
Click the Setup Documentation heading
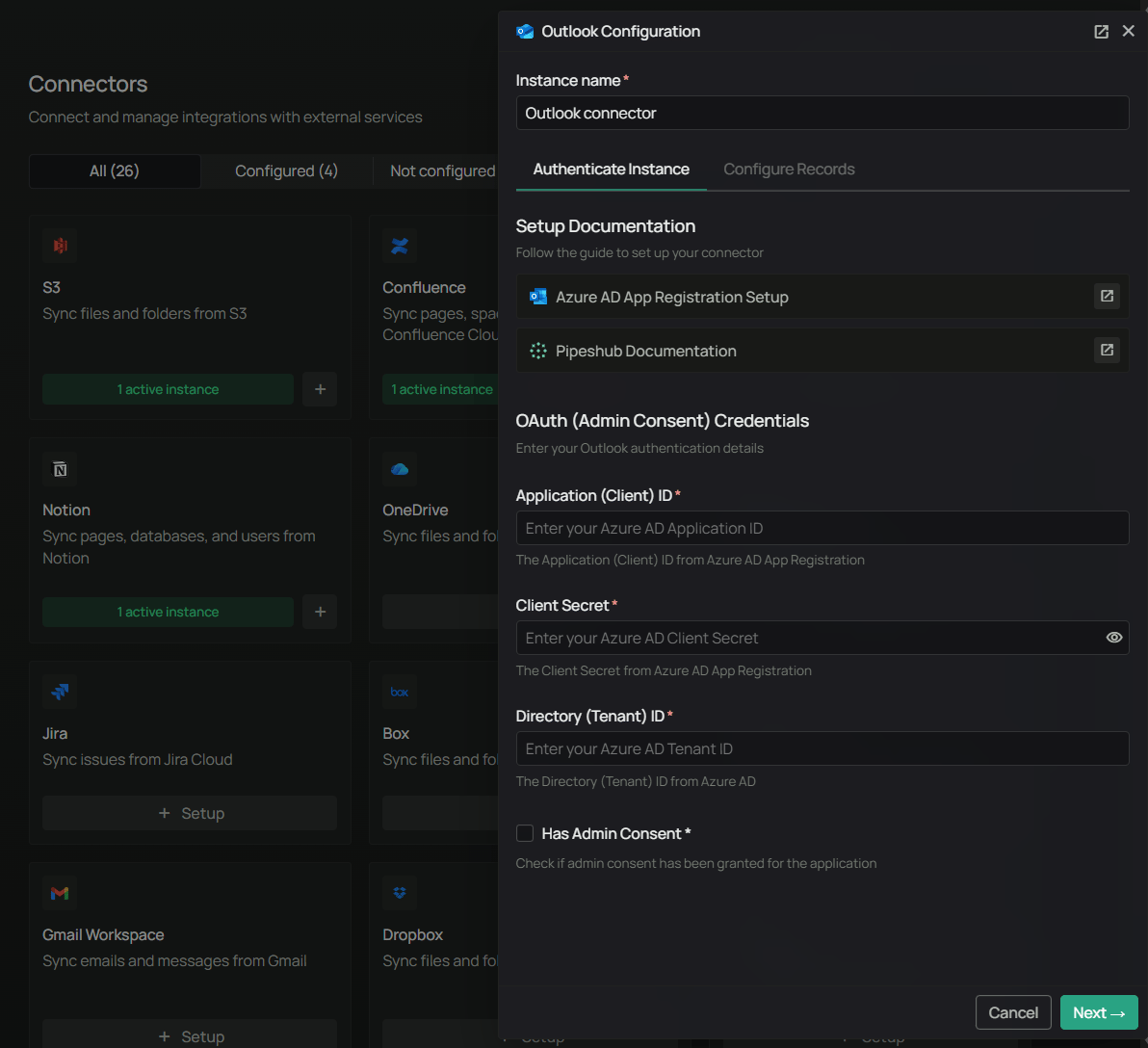(x=605, y=226)
